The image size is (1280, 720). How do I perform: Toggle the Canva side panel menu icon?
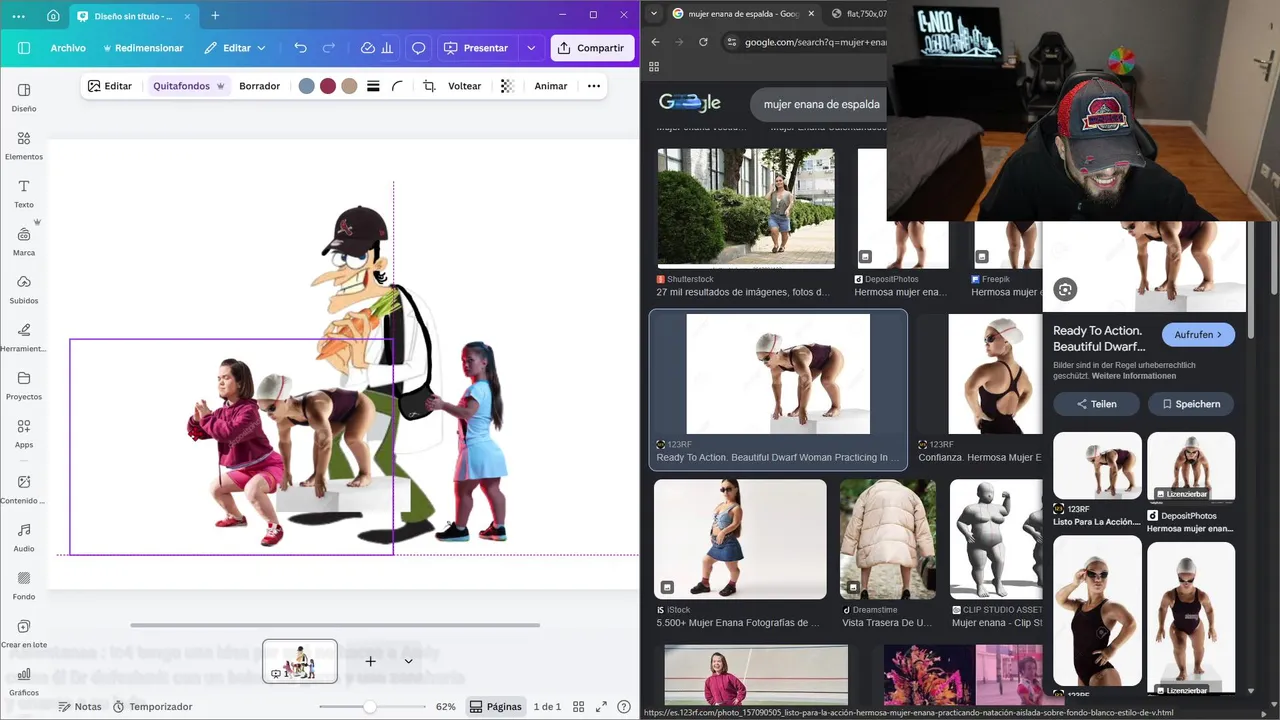[x=23, y=48]
